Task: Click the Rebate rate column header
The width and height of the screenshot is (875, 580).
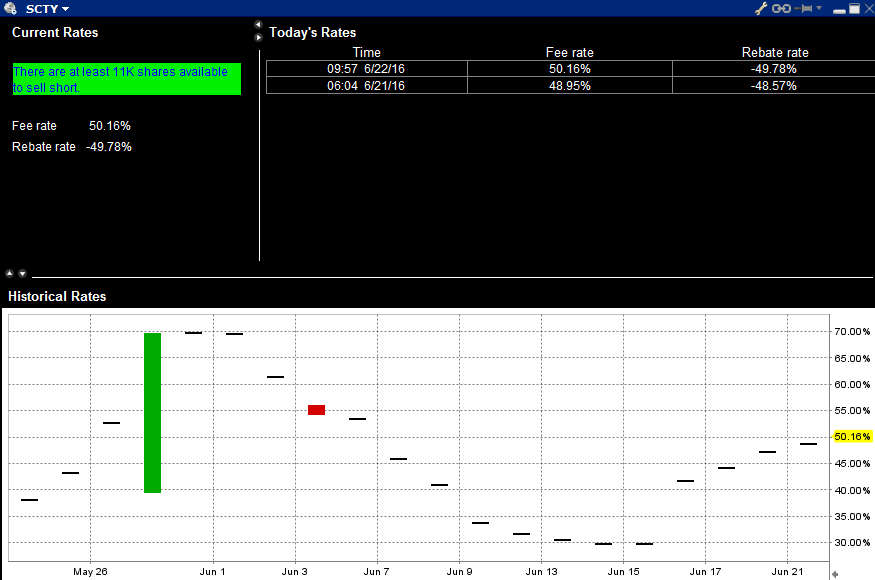Action: coord(775,52)
